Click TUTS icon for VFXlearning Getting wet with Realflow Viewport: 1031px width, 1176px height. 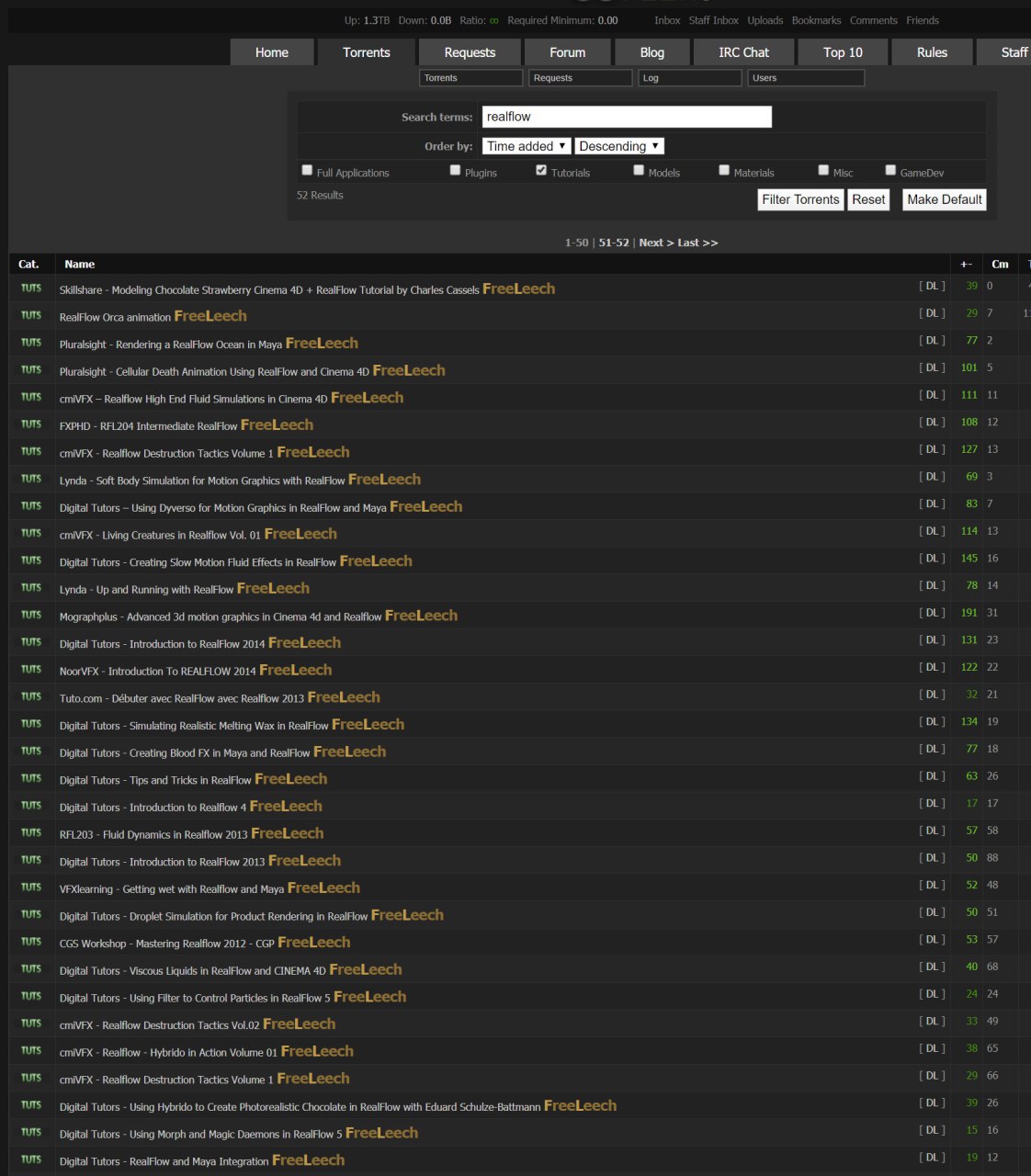pos(31,887)
